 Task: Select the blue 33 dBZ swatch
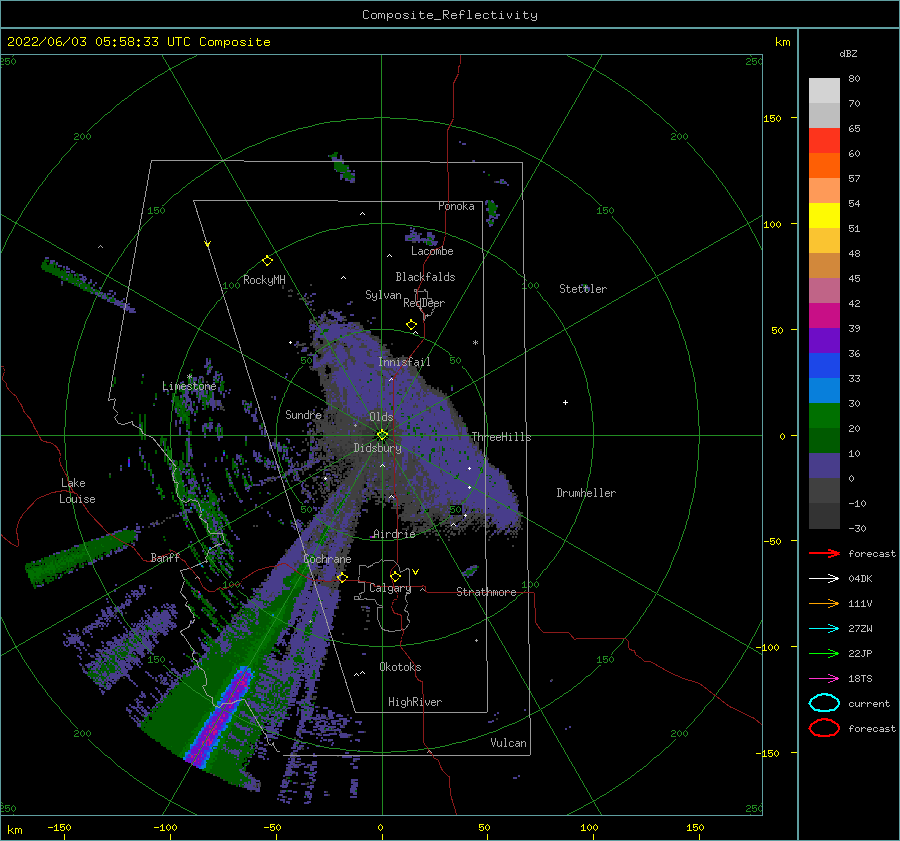(824, 365)
